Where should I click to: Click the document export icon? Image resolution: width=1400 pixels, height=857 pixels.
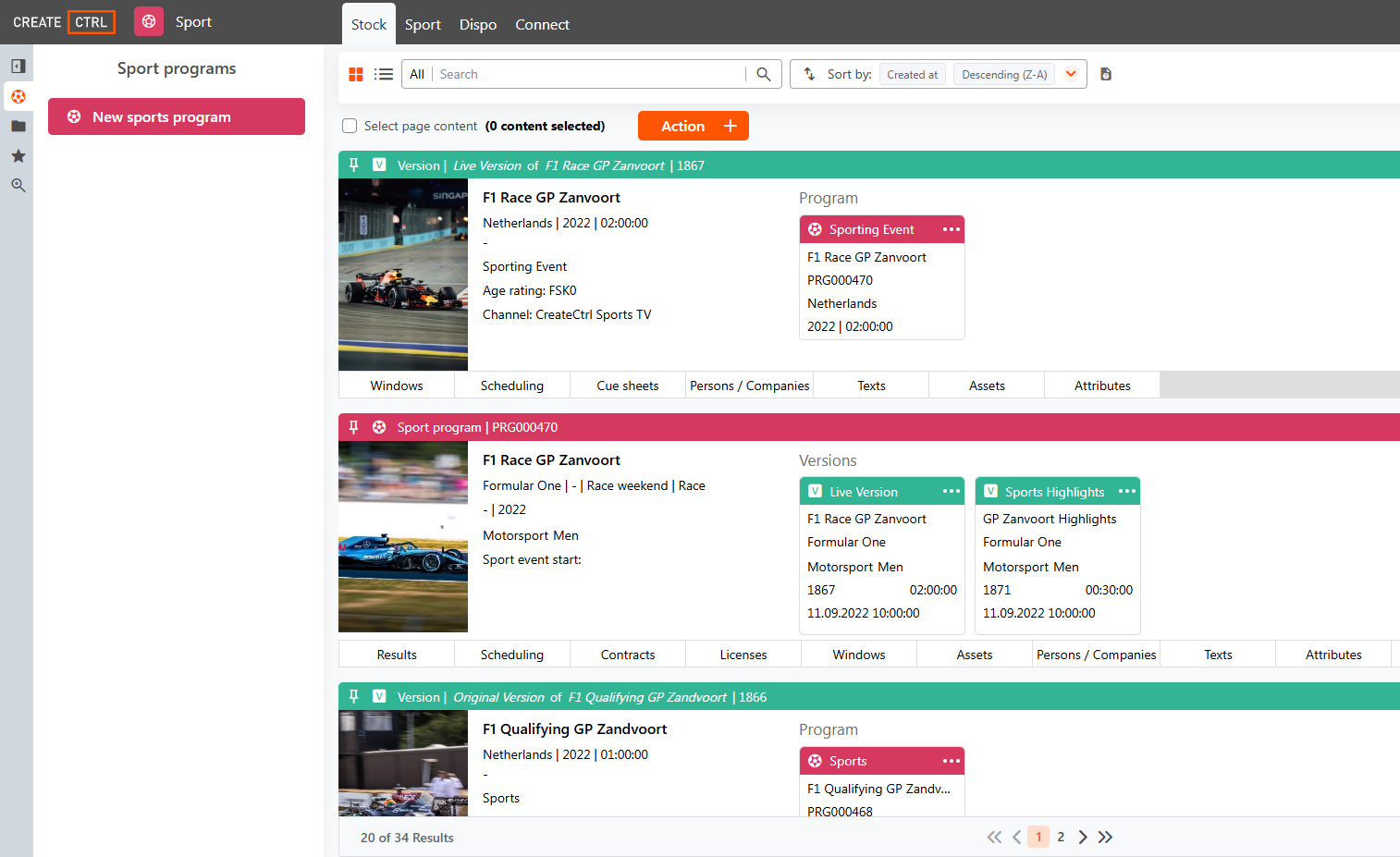[1106, 74]
